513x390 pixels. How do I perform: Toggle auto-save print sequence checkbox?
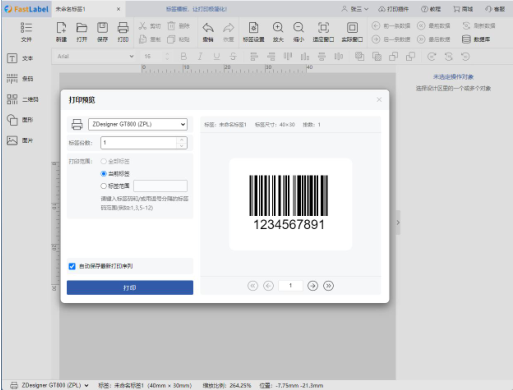click(x=72, y=266)
